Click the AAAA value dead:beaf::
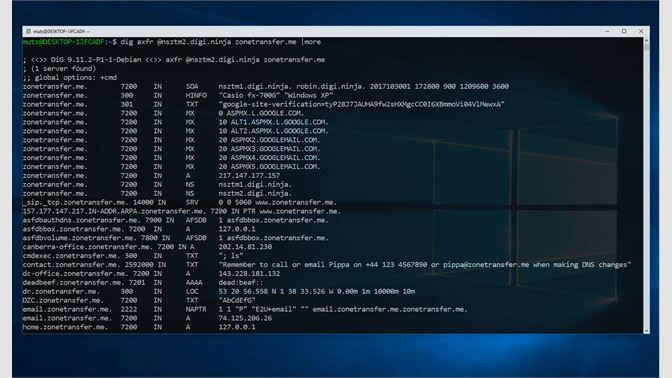 241,283
